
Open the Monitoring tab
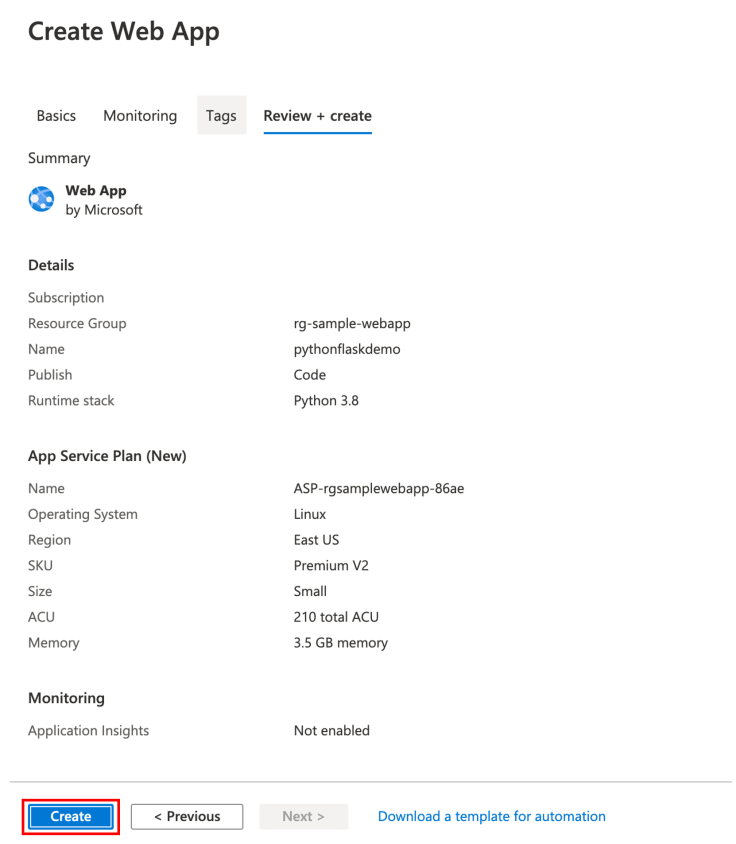coord(139,115)
